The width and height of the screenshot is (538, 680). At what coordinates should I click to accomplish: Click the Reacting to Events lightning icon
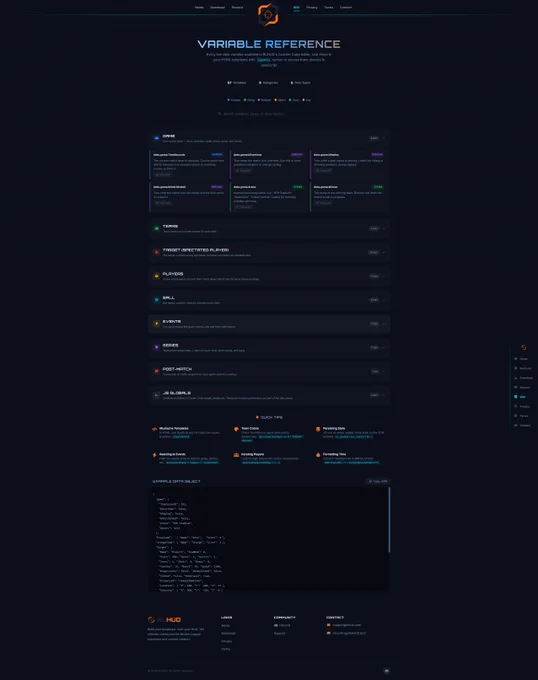click(x=154, y=455)
